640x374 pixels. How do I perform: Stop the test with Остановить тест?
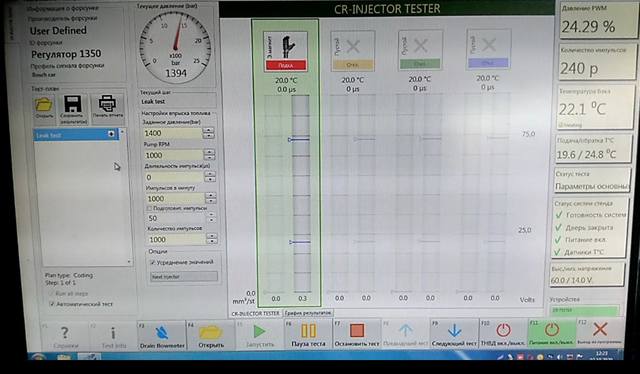[x=357, y=334]
